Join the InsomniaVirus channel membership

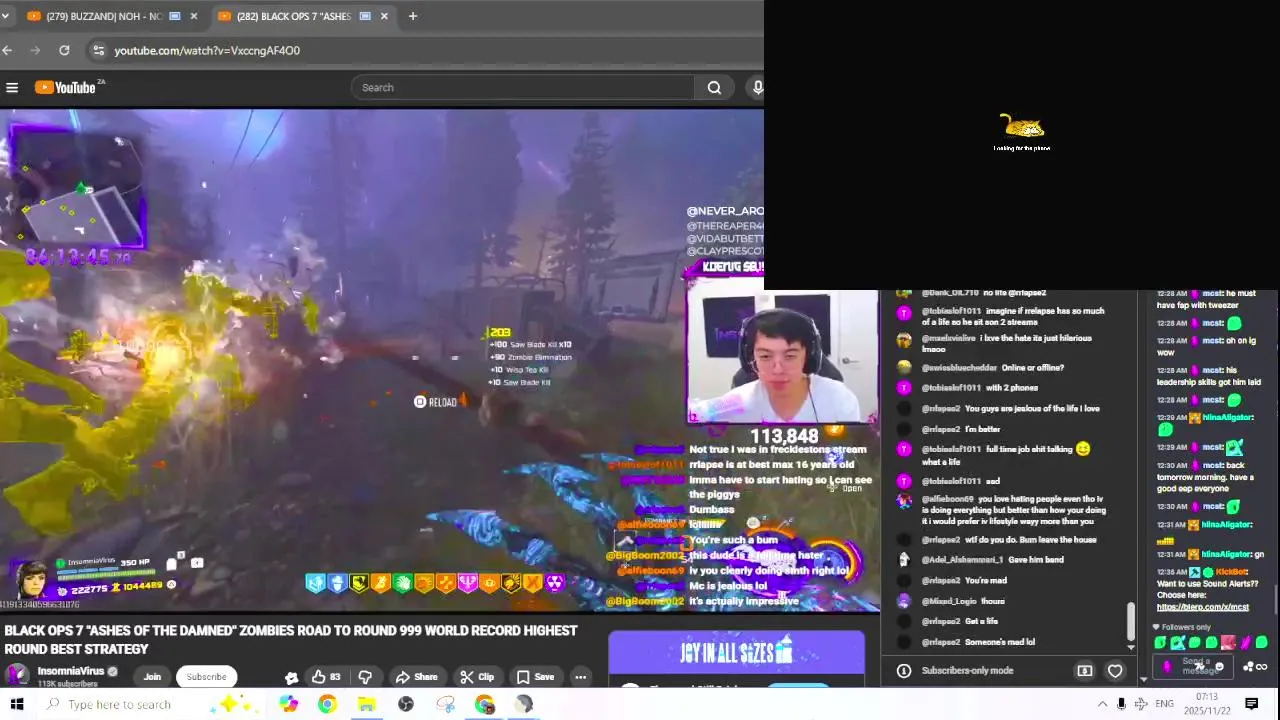tap(152, 677)
